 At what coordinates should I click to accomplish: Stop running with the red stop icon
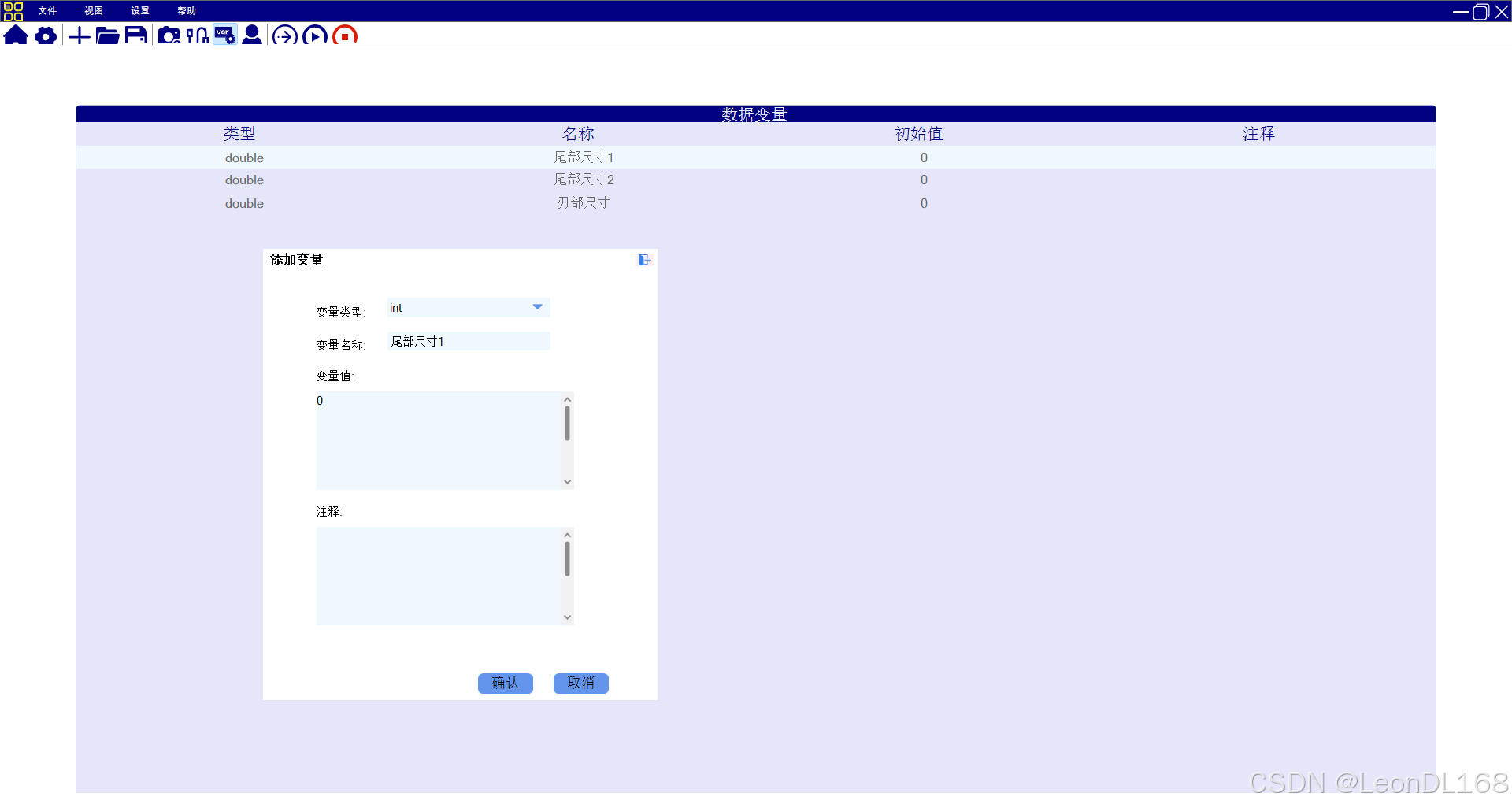[345, 36]
